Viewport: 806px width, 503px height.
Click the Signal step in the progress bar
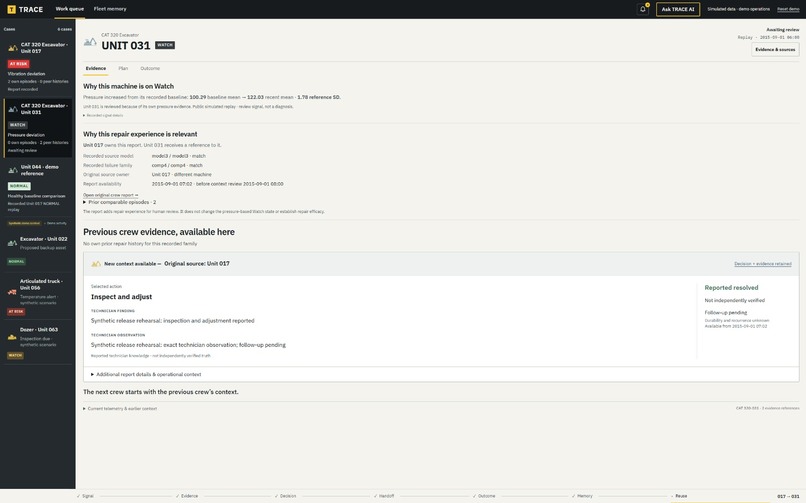point(85,496)
